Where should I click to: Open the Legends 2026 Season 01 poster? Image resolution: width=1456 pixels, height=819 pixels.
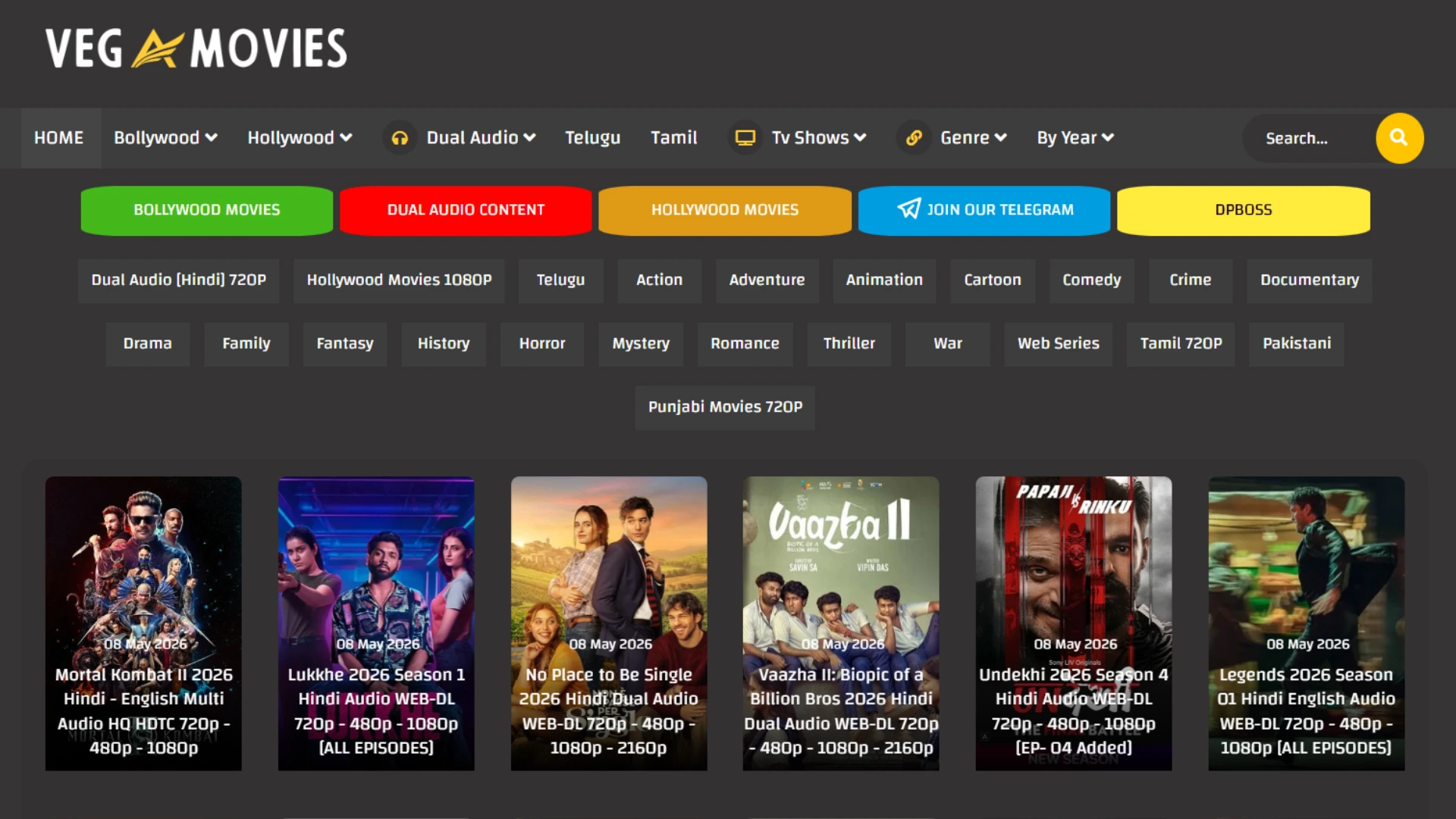point(1307,623)
